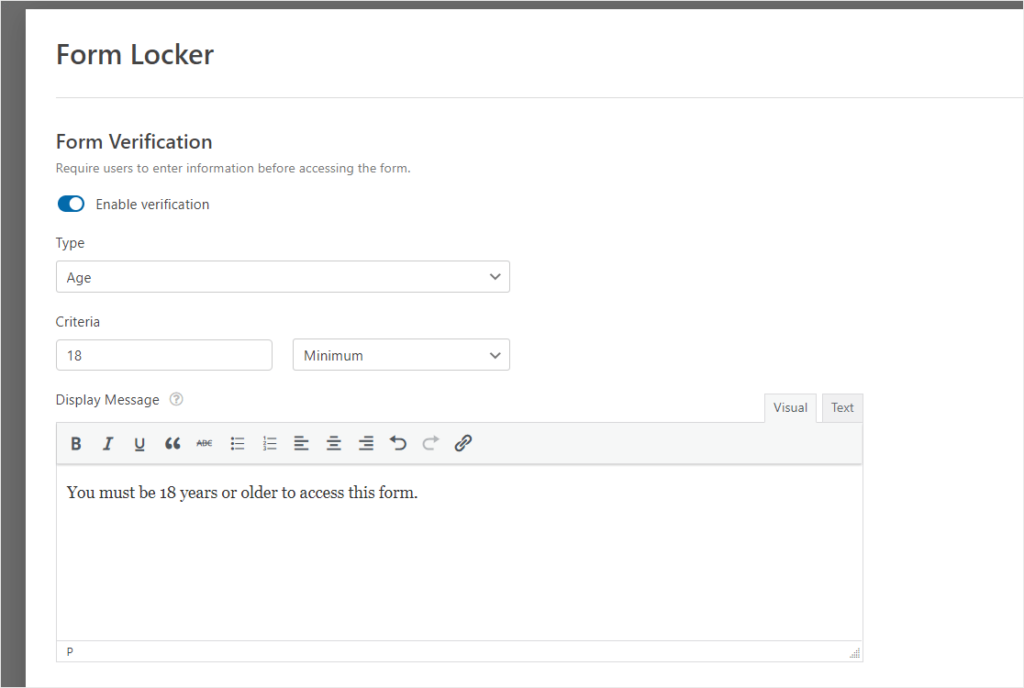This screenshot has width=1024, height=688.
Task: Underline the selected text
Action: 140,443
